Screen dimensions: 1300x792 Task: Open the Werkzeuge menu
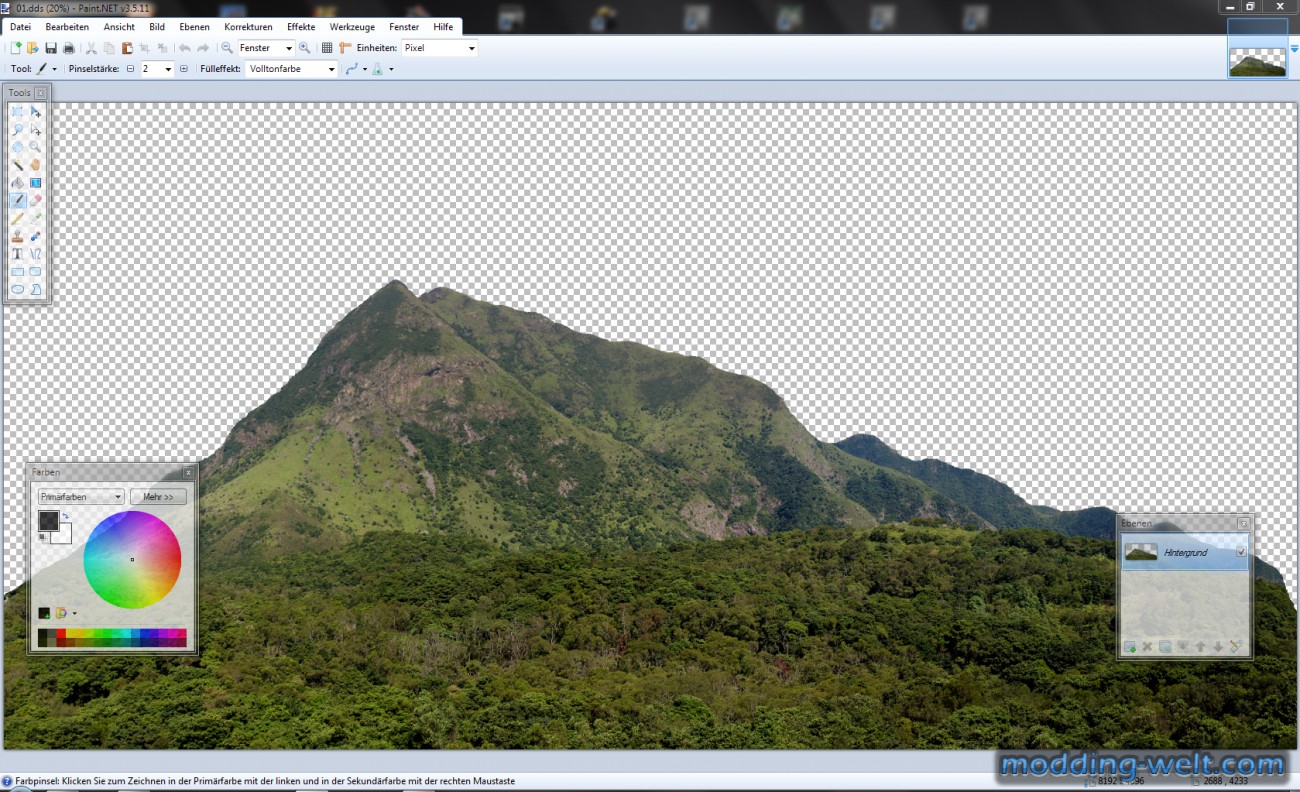tap(352, 27)
